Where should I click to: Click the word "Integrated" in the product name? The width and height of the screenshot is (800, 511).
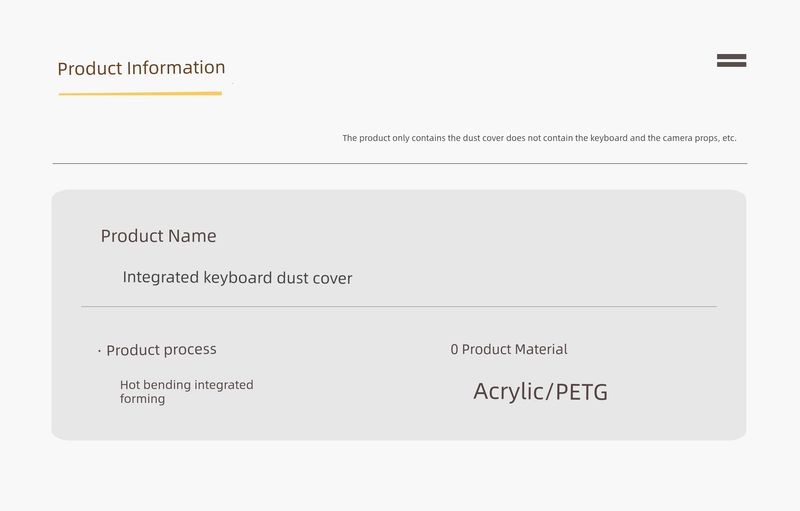(160, 277)
